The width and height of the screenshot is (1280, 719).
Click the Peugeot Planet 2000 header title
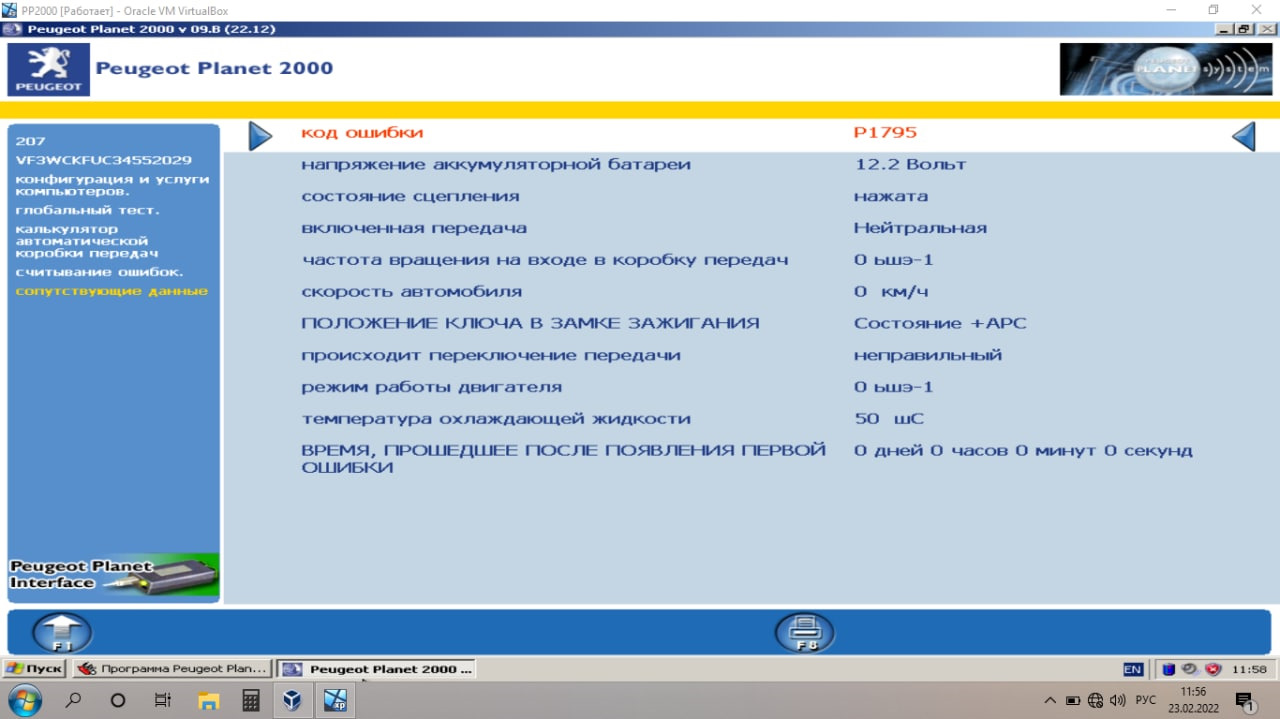[x=214, y=68]
